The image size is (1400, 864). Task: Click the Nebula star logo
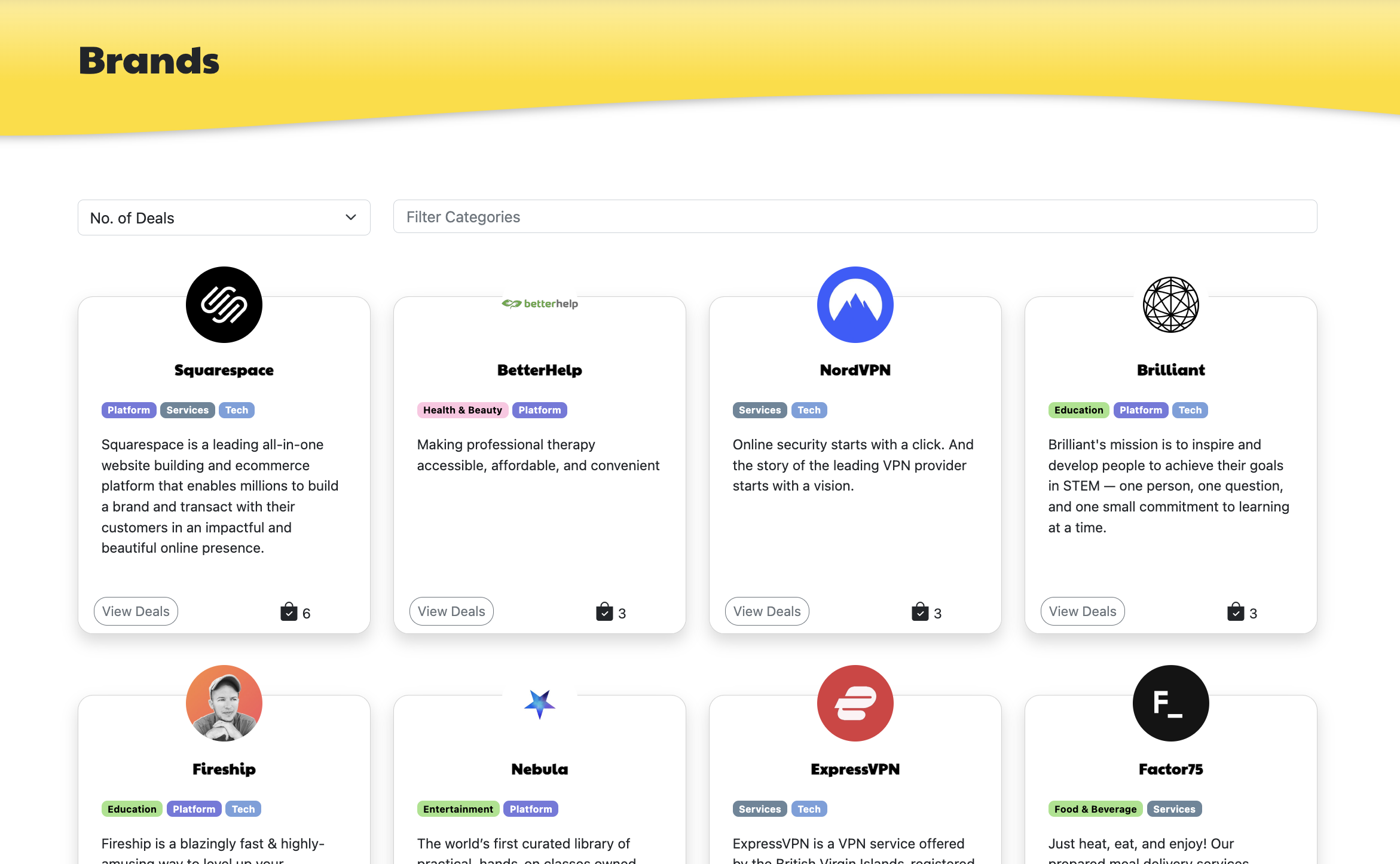pos(540,704)
